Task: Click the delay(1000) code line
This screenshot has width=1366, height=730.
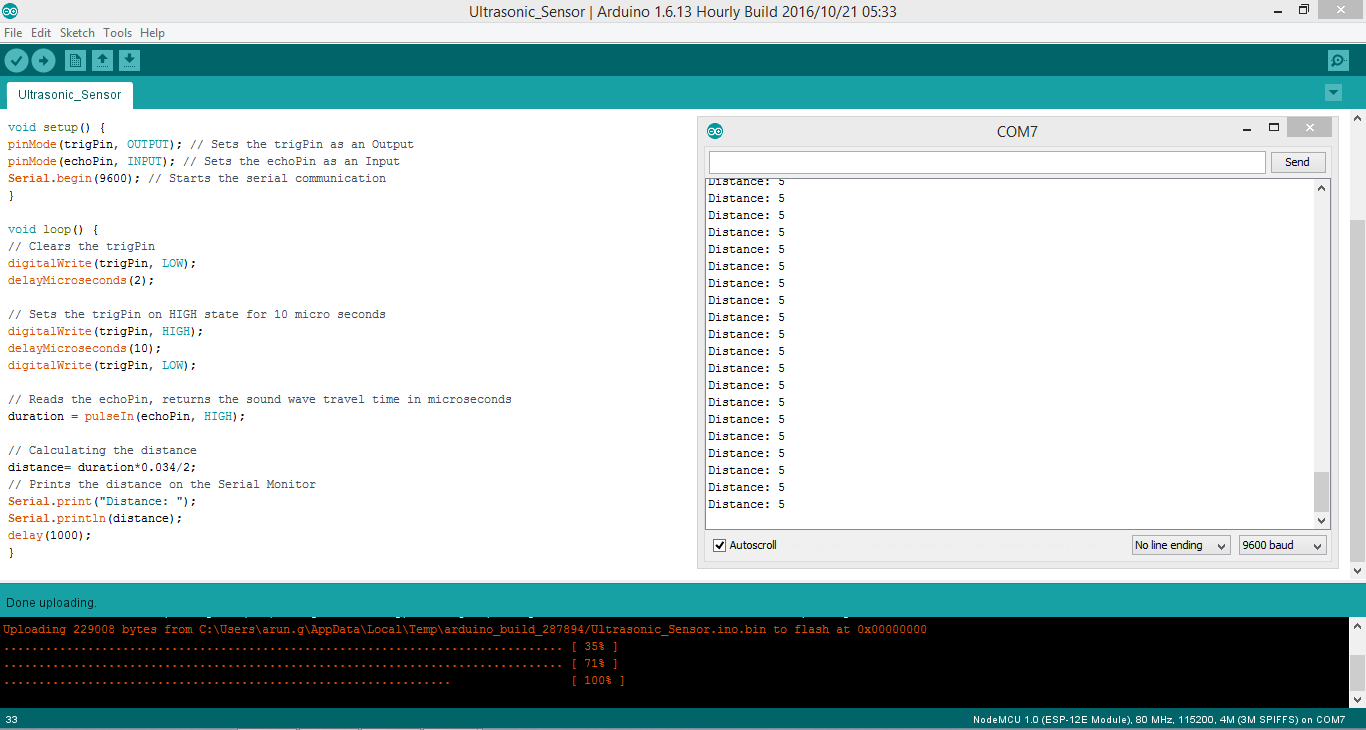Action: 49,536
